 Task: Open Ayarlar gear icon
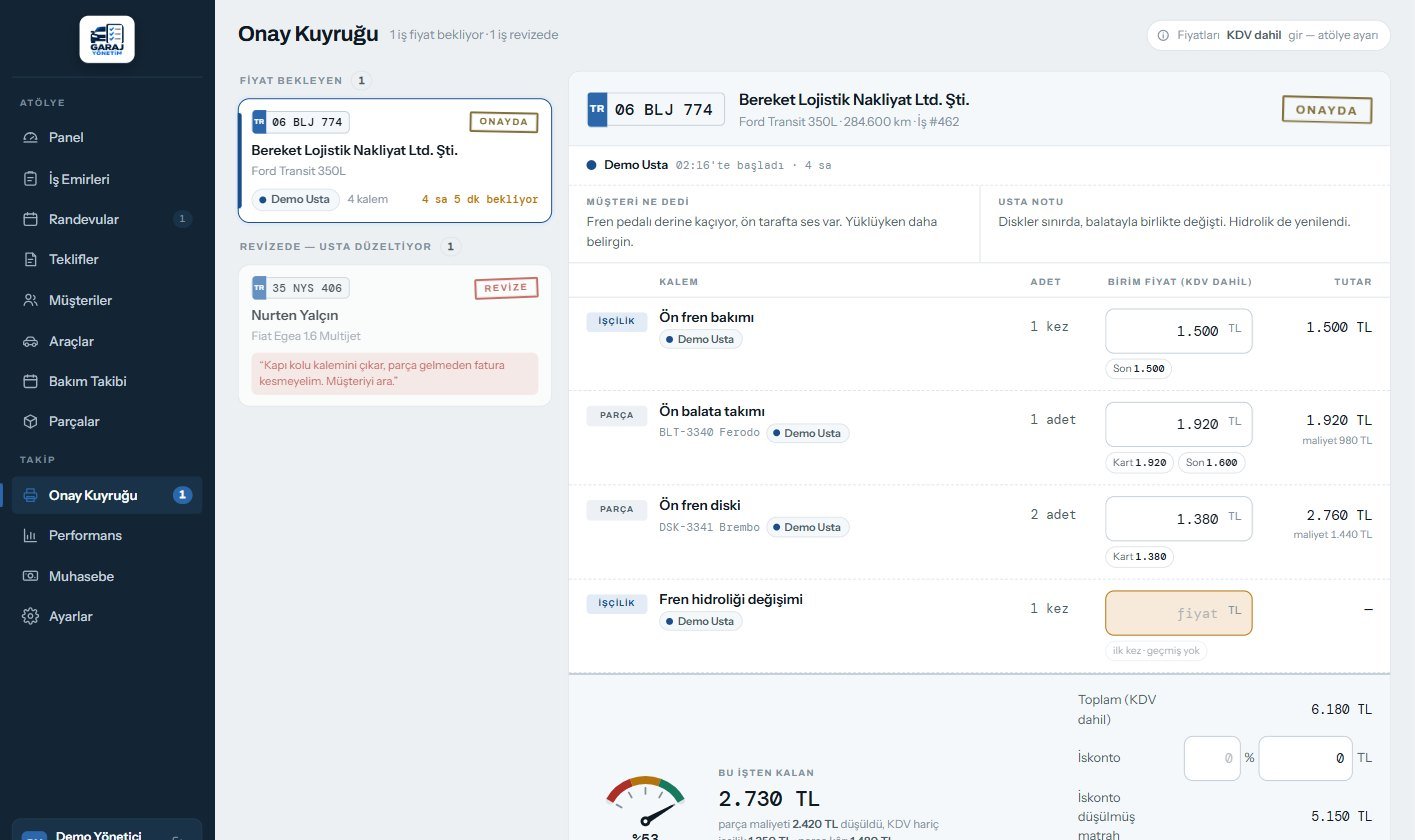point(30,616)
